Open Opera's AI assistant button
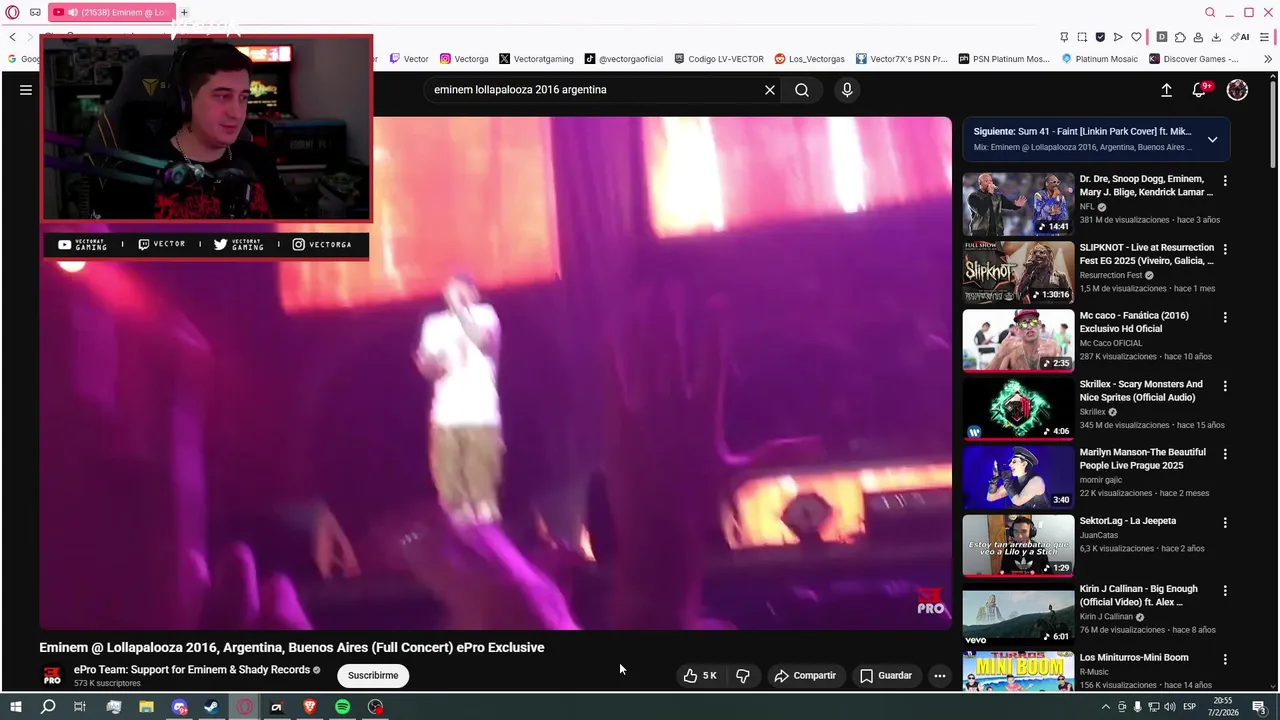 [1240, 37]
